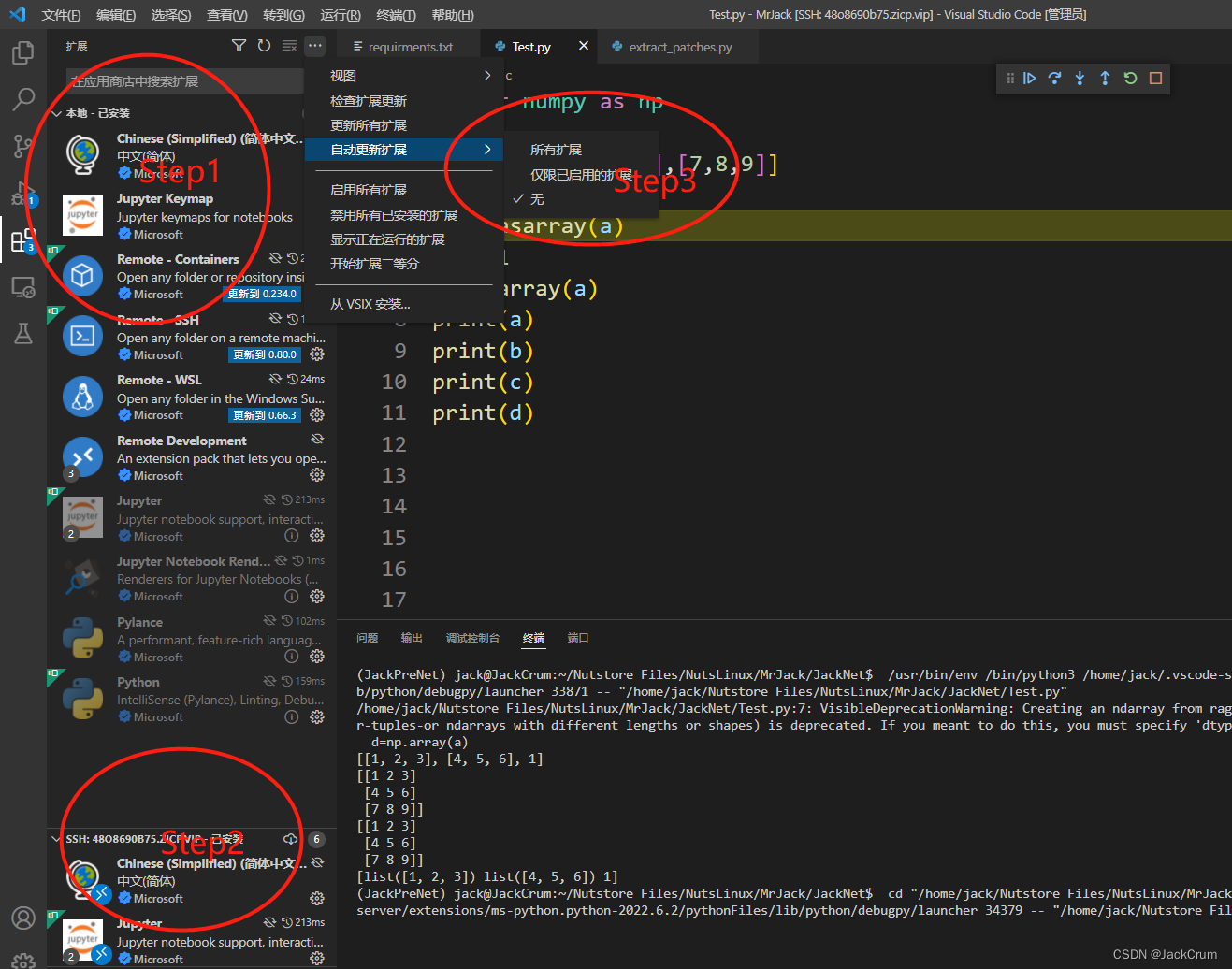Click Step Over in debug toolbar
1232x969 pixels.
coord(1054,79)
